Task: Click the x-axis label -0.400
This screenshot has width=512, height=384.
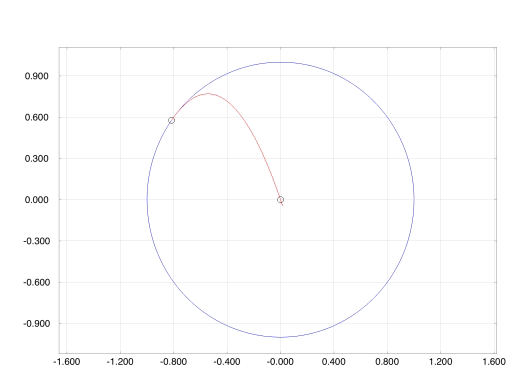Action: [227, 362]
